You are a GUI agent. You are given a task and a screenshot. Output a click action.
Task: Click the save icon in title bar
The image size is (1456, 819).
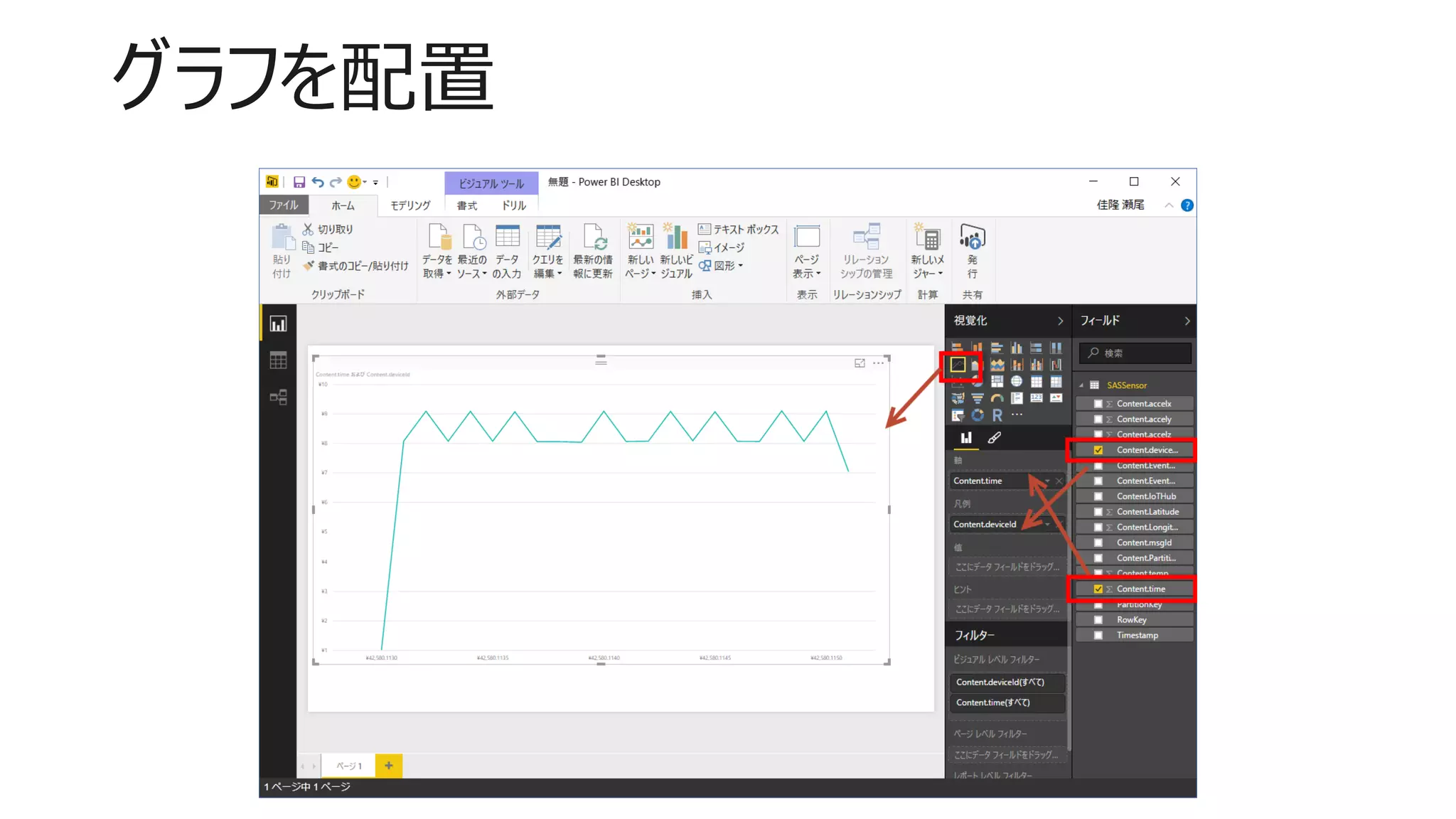(299, 182)
